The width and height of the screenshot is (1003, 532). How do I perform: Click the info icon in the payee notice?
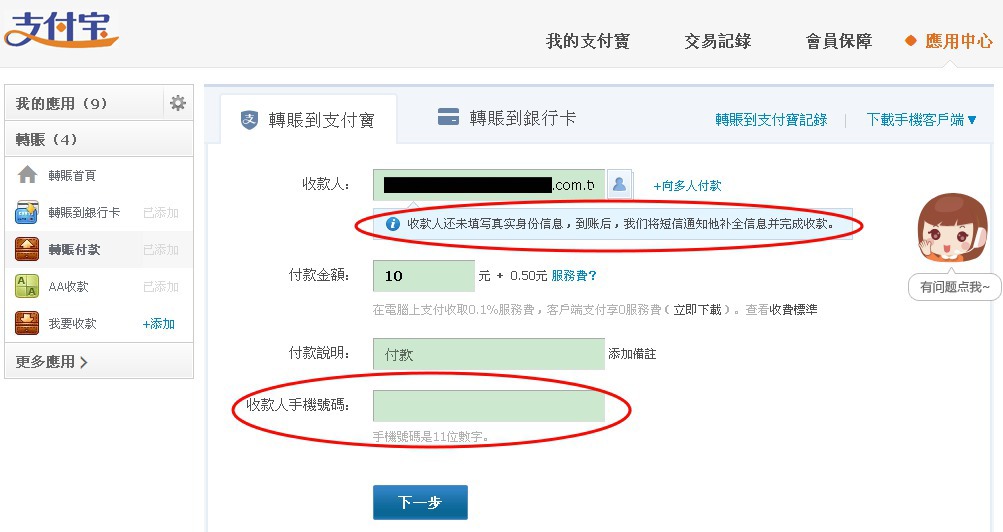[x=393, y=224]
